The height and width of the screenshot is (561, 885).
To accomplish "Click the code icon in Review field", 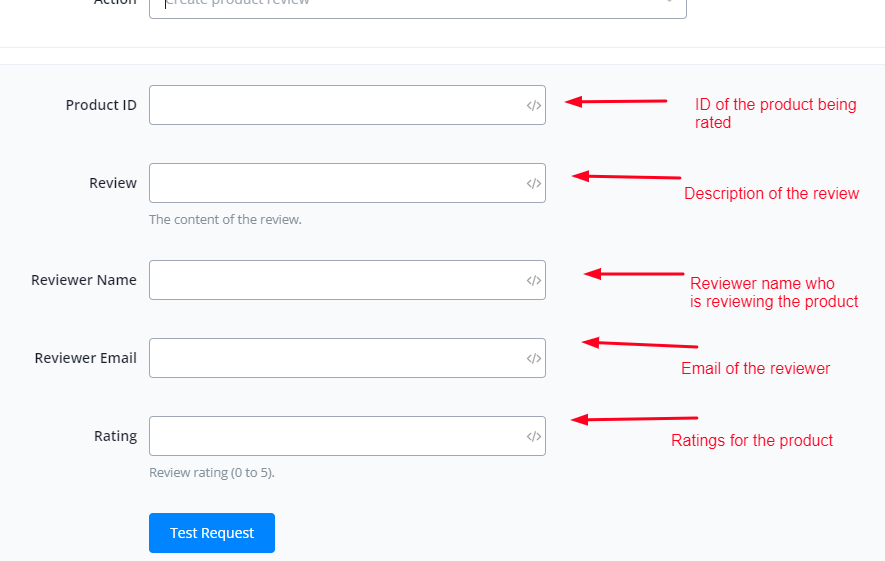I will 534,183.
